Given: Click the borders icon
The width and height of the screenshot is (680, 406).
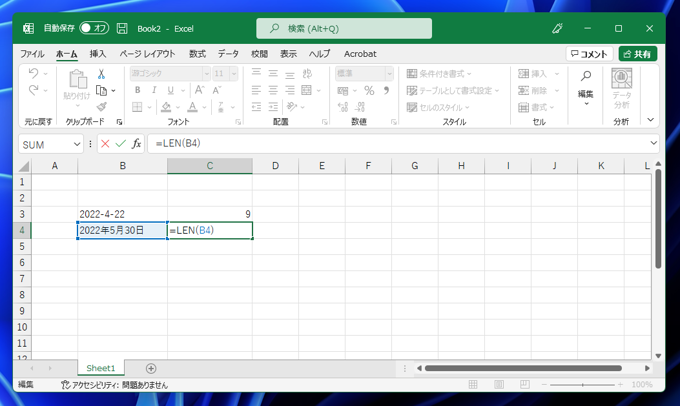Looking at the screenshot, I should click(x=137, y=107).
